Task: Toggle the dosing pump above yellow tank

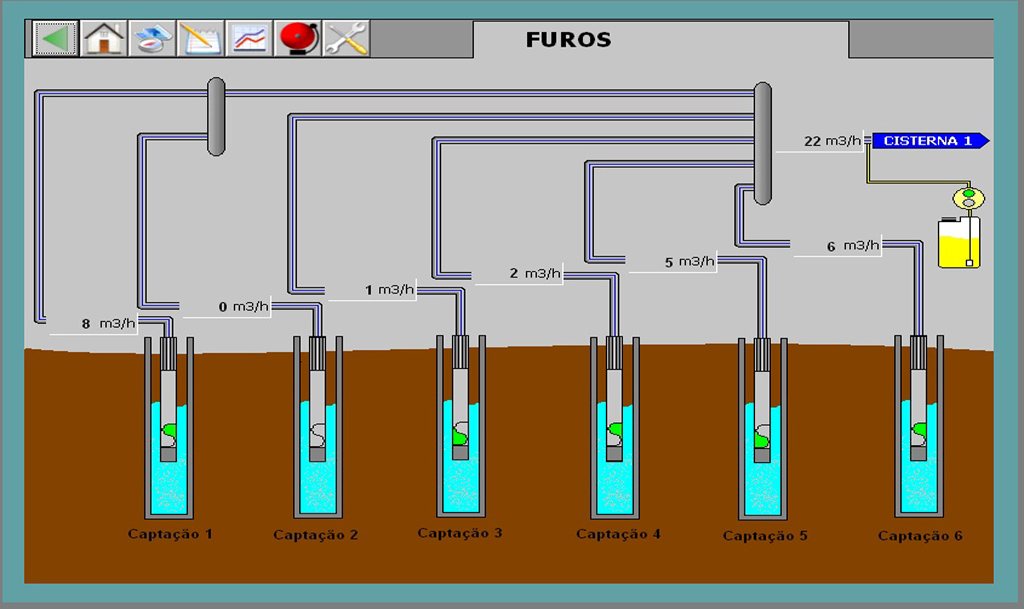Action: (967, 197)
